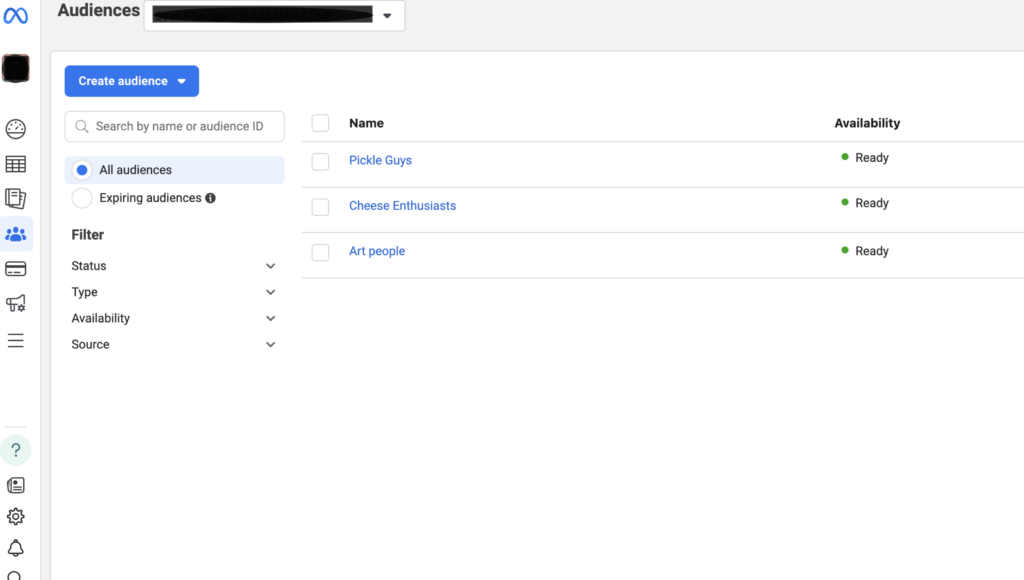Open the Pickle Guys audience link

(380, 160)
